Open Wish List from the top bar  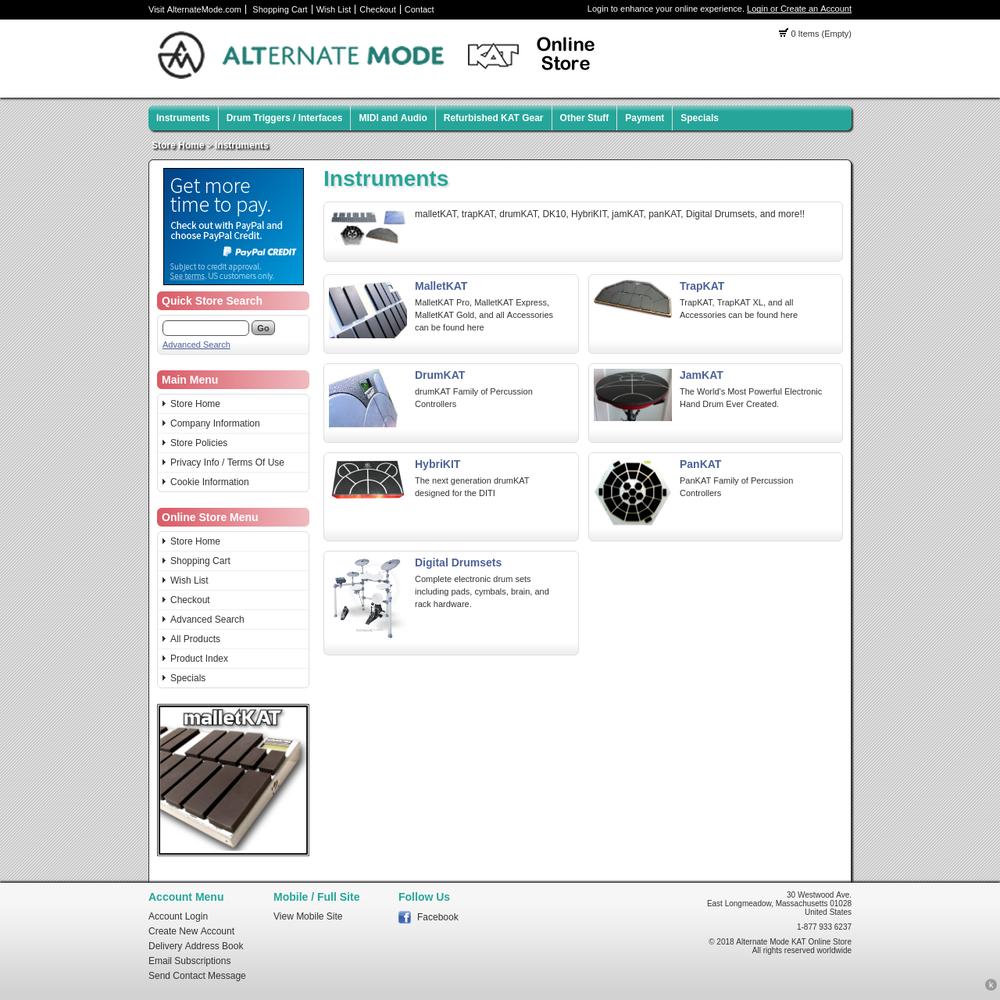tap(334, 10)
